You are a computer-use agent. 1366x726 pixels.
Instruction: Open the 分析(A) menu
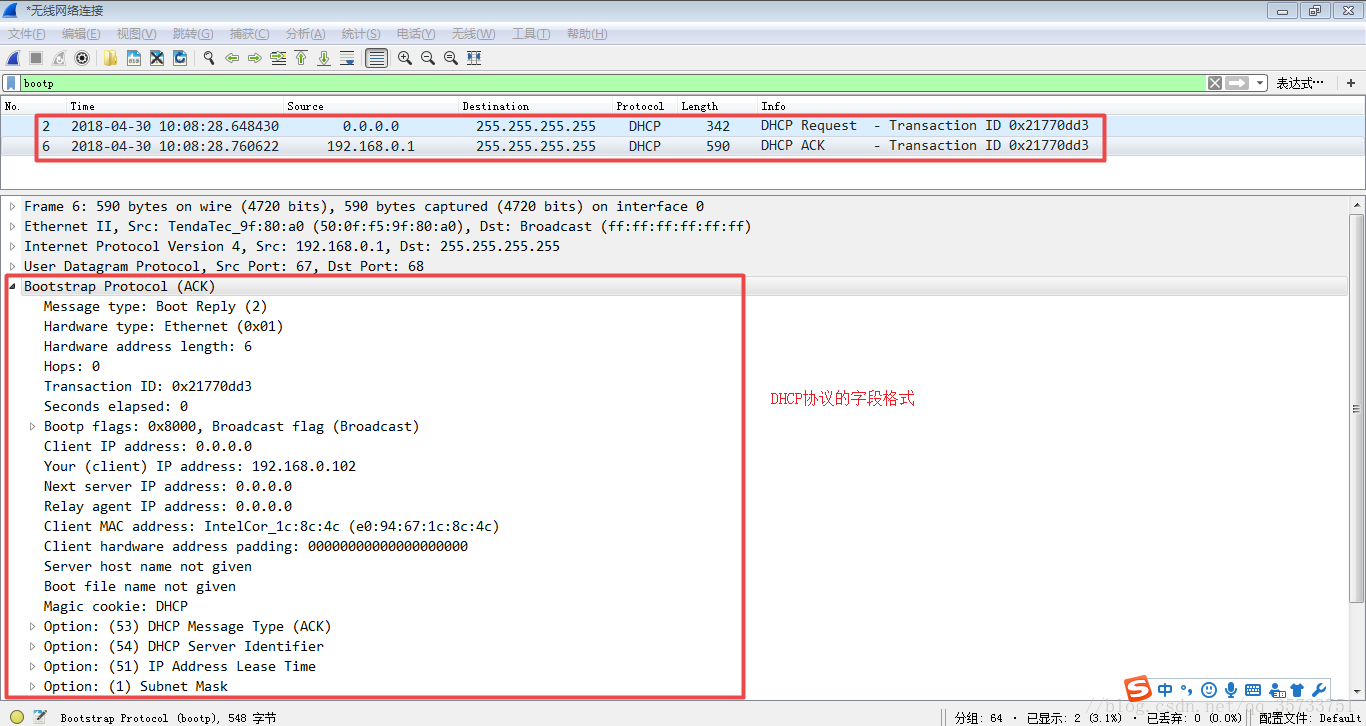point(305,34)
